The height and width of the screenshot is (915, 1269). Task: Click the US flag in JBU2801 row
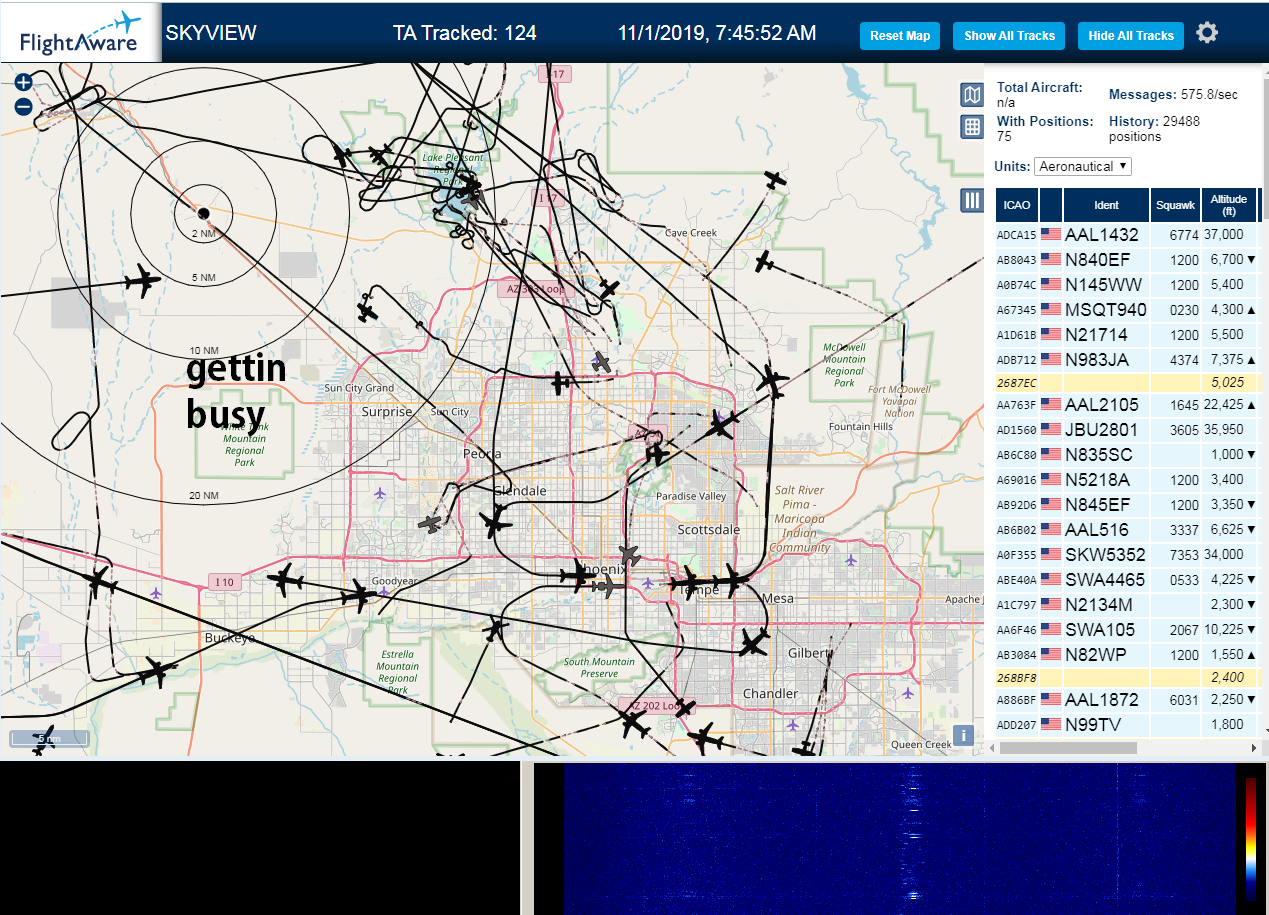tap(1051, 429)
